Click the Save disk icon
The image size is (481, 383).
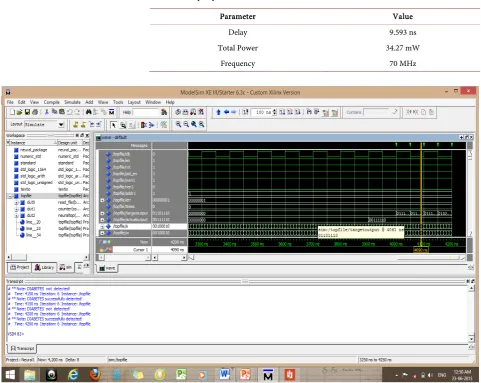(x=27, y=112)
